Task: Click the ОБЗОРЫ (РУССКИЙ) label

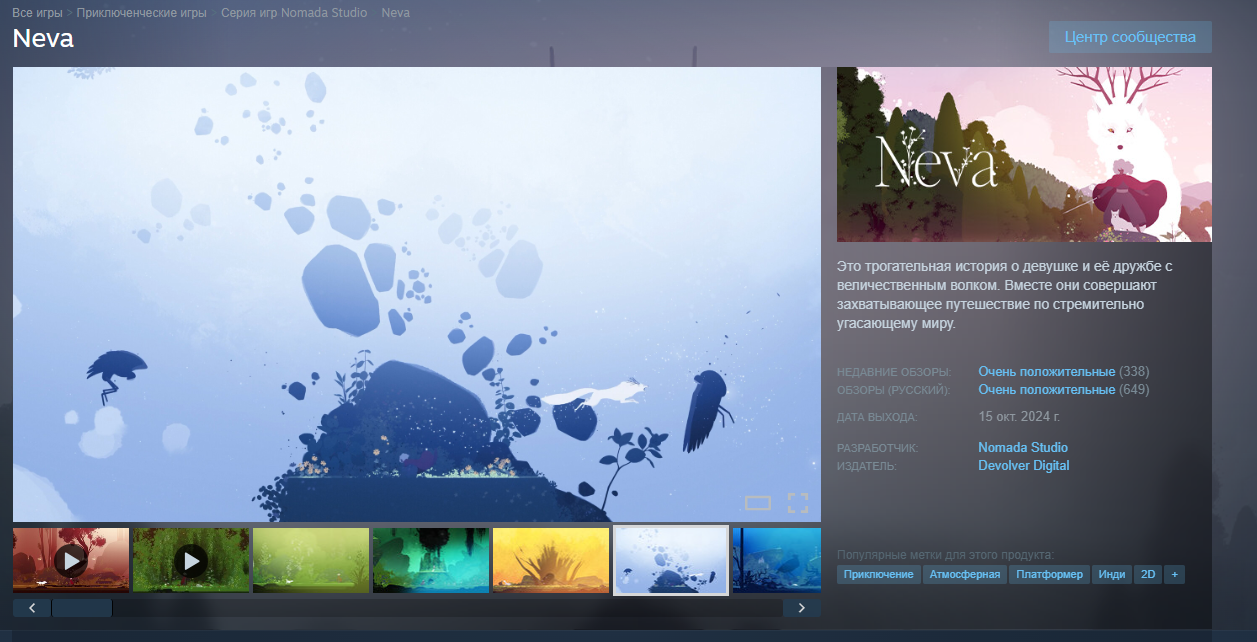Action: coord(893,390)
